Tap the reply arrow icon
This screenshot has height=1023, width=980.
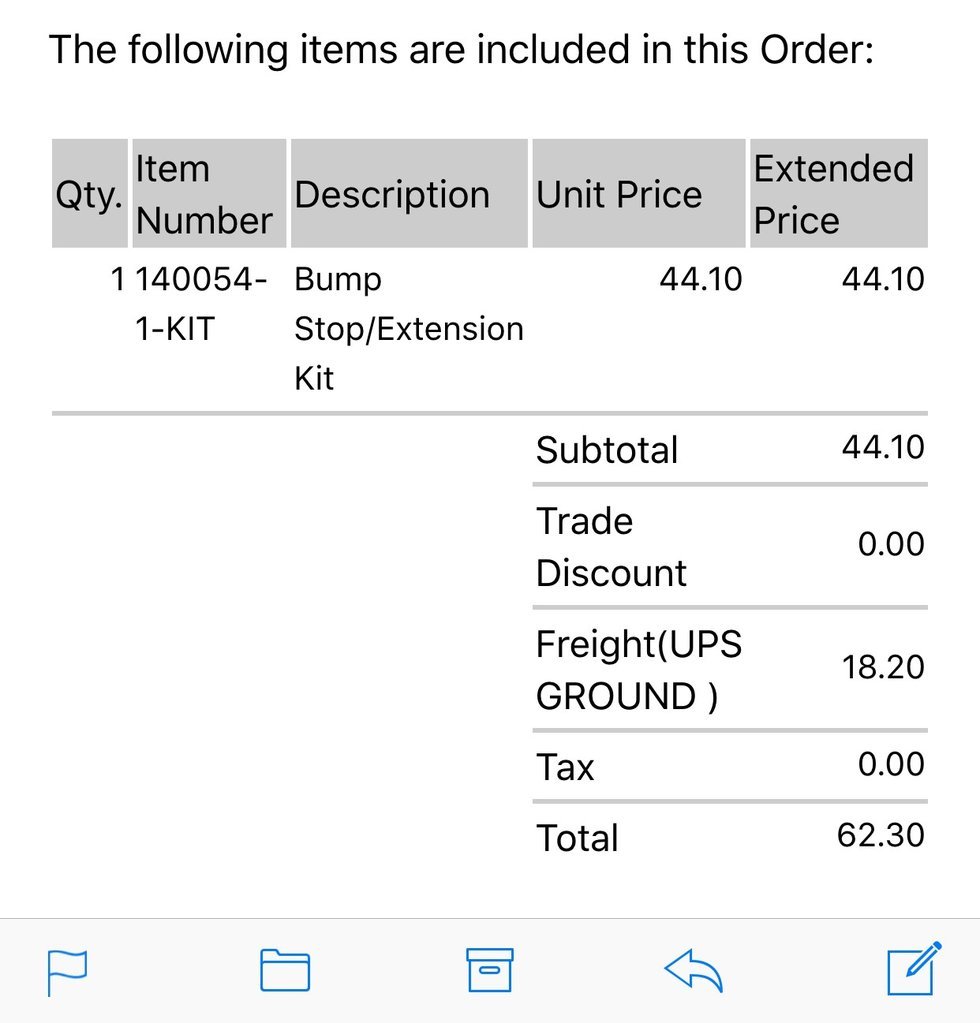pyautogui.click(x=694, y=970)
